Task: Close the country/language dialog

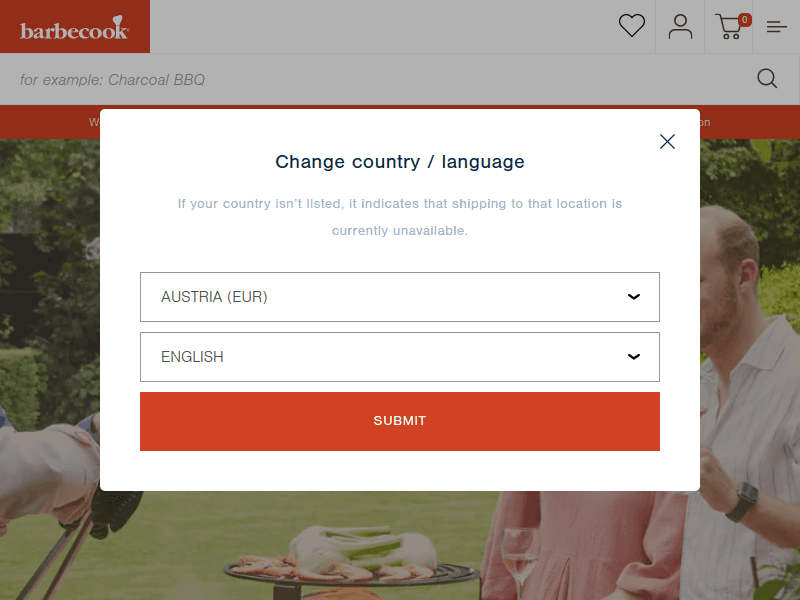Action: click(x=667, y=141)
